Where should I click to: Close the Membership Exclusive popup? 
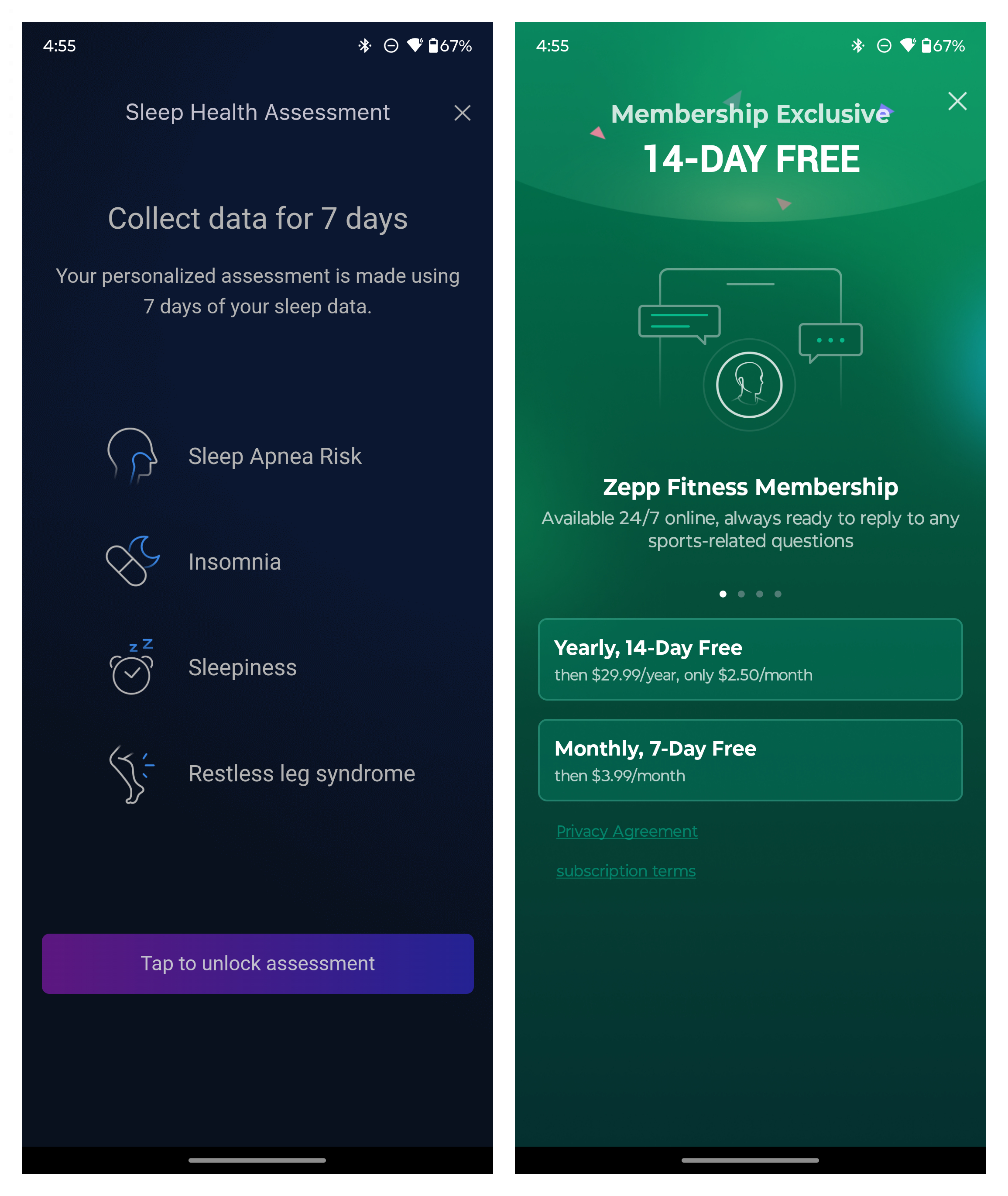click(x=958, y=99)
